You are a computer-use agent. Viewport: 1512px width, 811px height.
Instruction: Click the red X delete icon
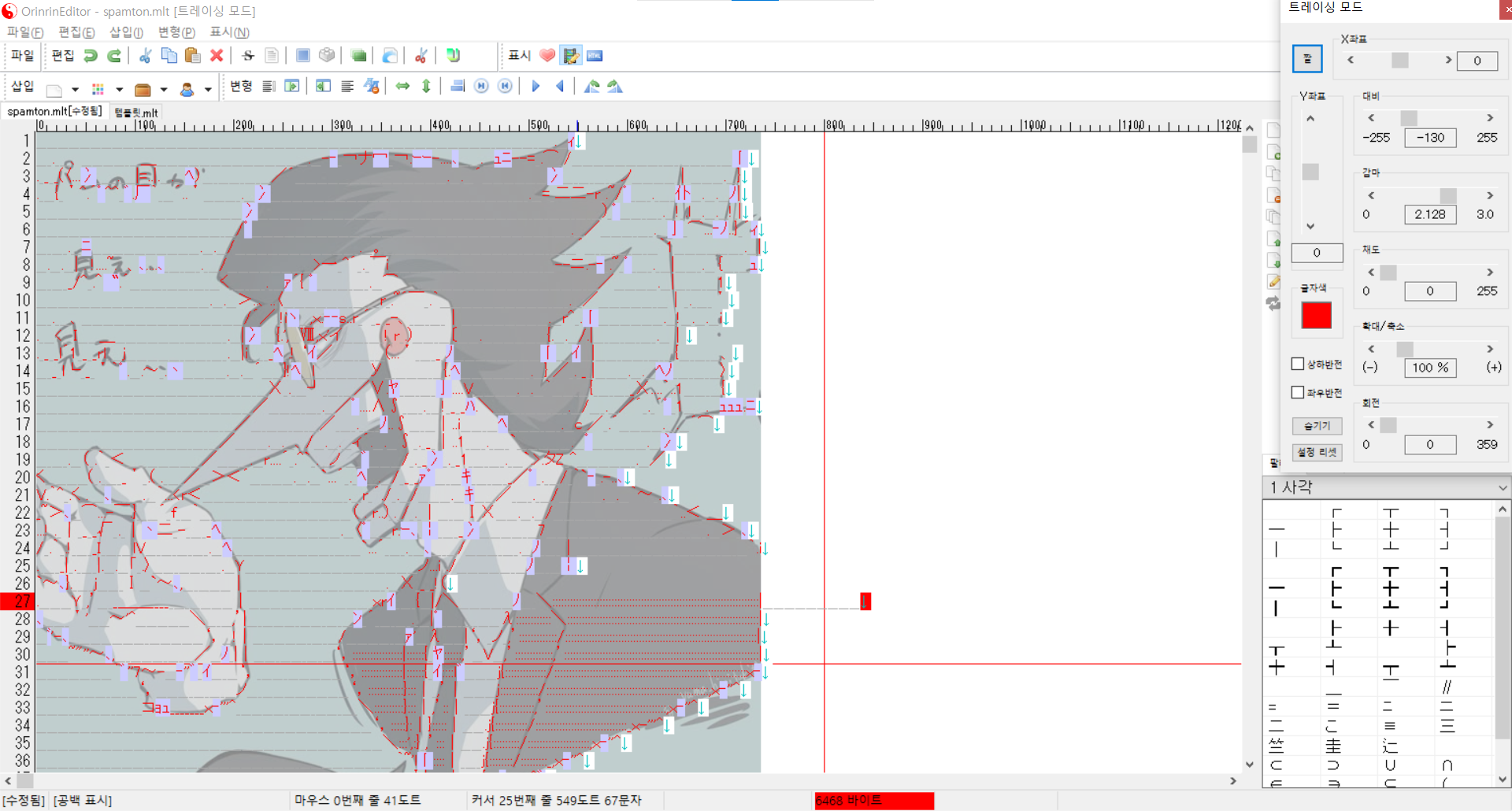coord(217,55)
